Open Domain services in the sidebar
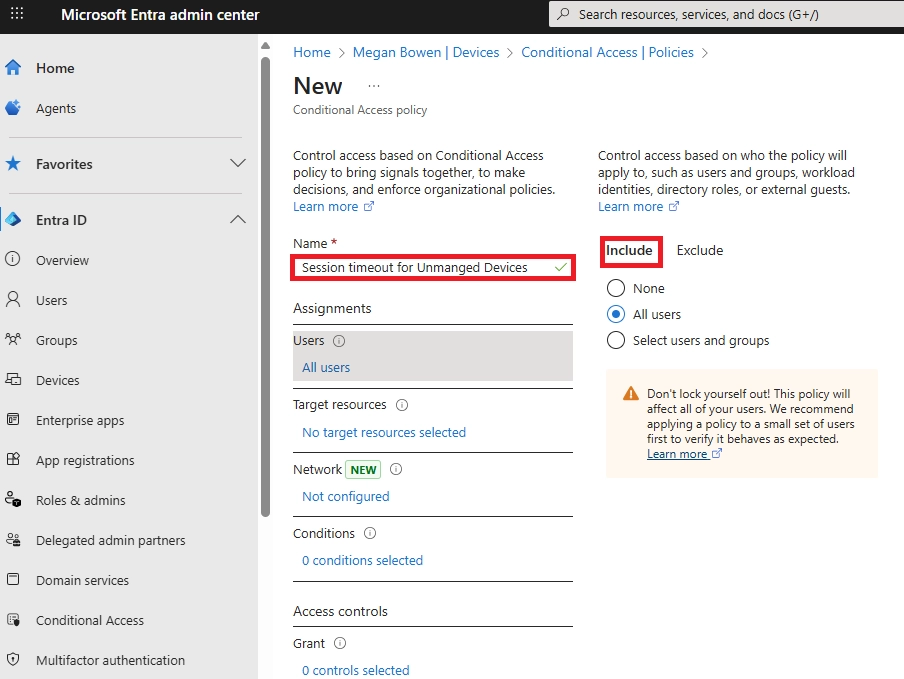The height and width of the screenshot is (679, 904). point(82,580)
